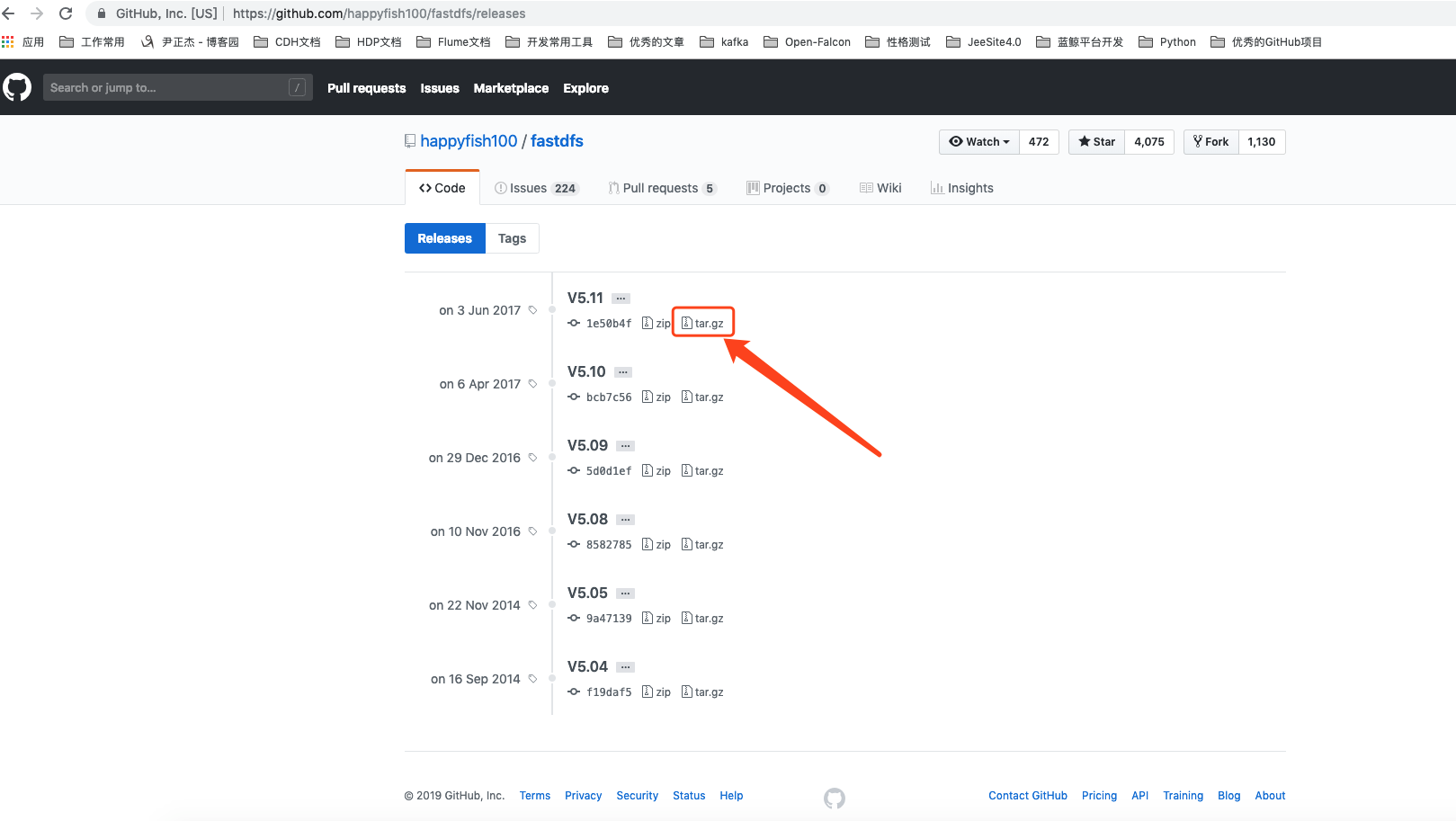Open Marketplace in the top navigation

tap(511, 88)
